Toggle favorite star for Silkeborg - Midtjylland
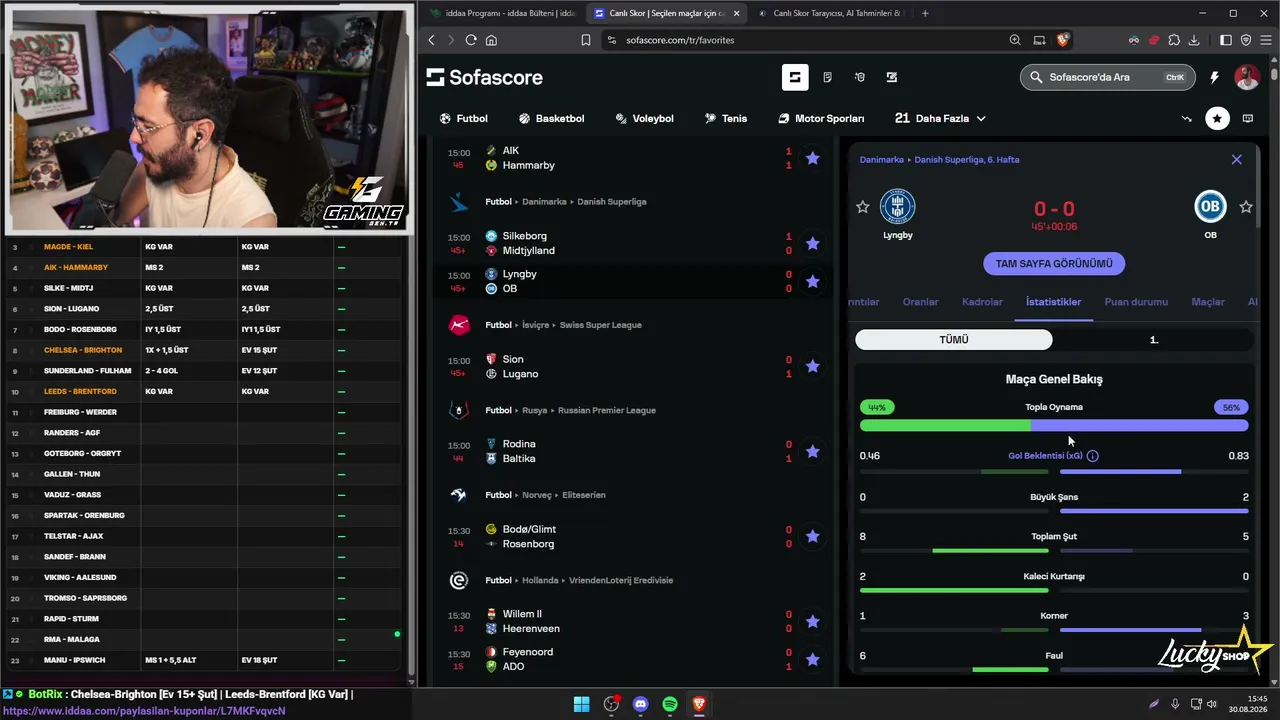The width and height of the screenshot is (1280, 720). point(813,243)
